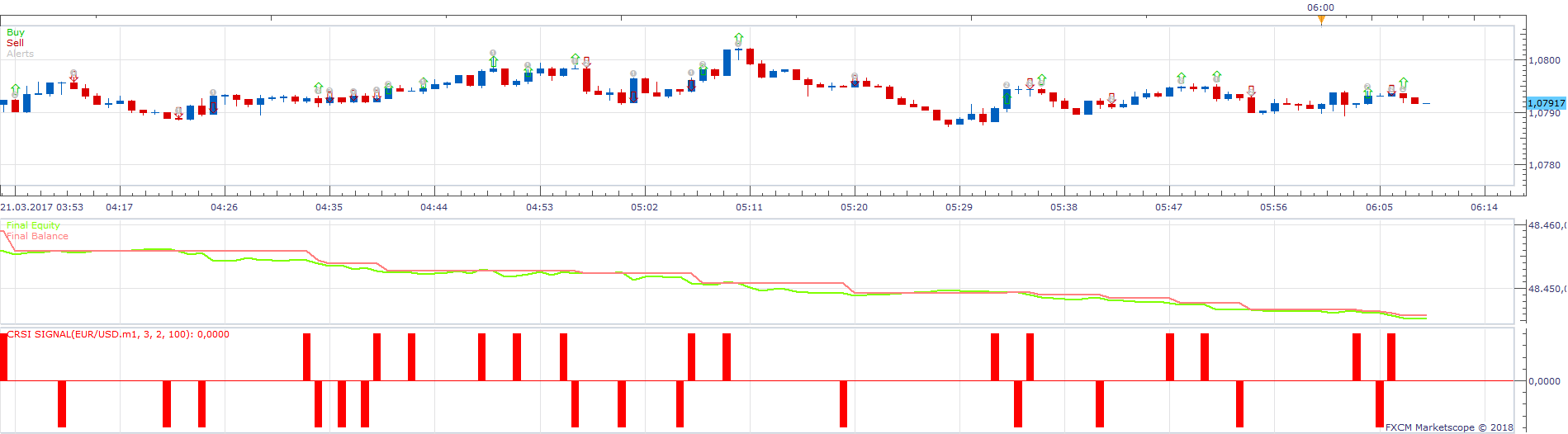Click the buy arrow on the blue candle after 05:29

(1007, 98)
